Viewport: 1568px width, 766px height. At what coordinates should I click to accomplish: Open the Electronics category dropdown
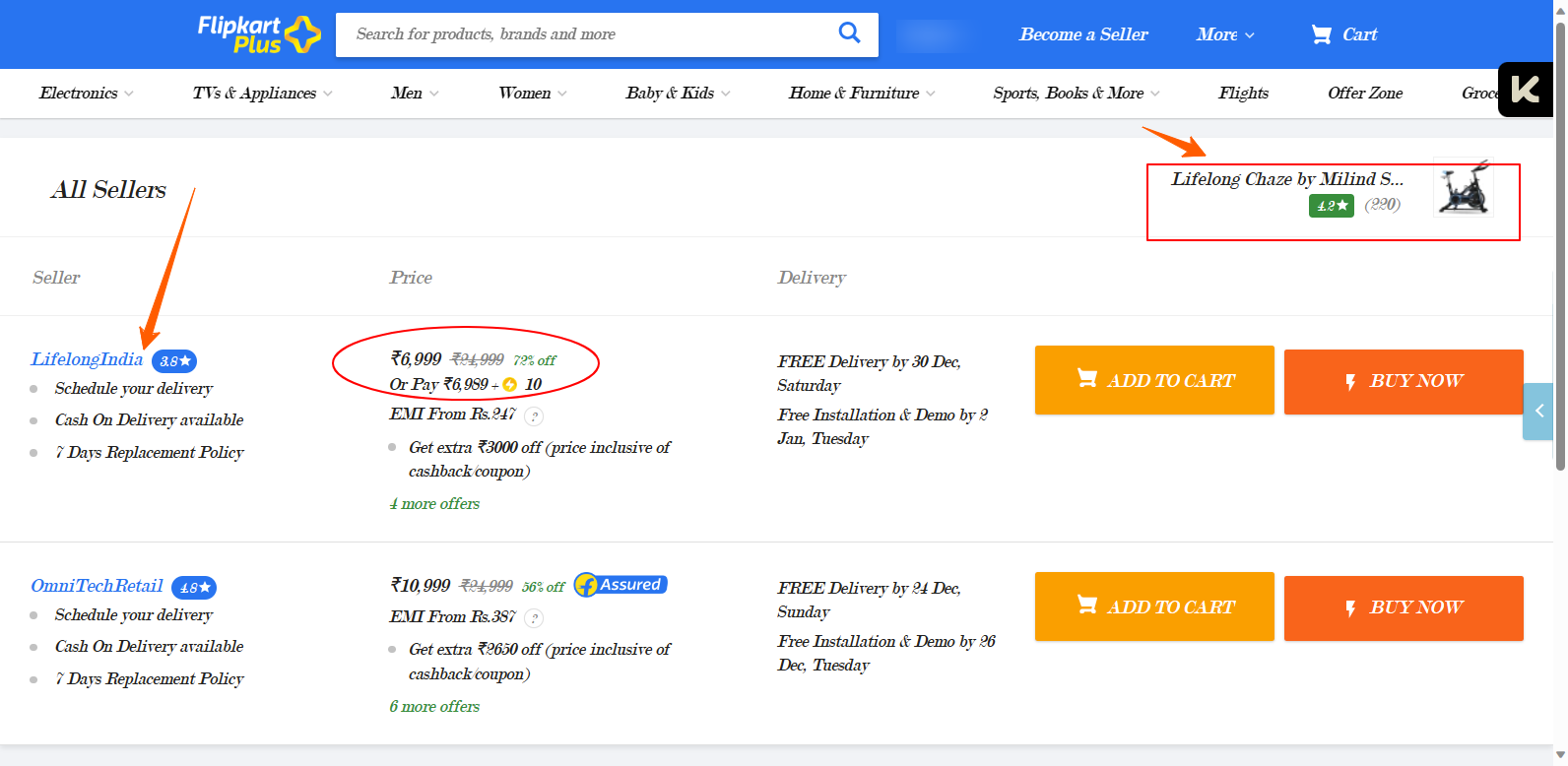tap(86, 94)
